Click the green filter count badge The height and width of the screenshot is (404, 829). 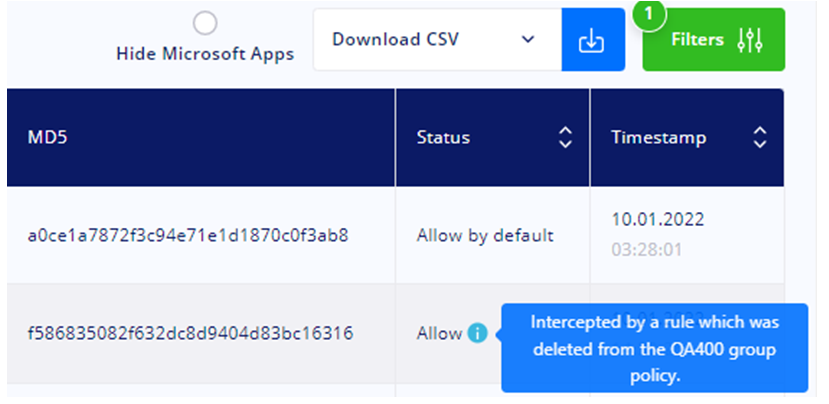coord(649,14)
